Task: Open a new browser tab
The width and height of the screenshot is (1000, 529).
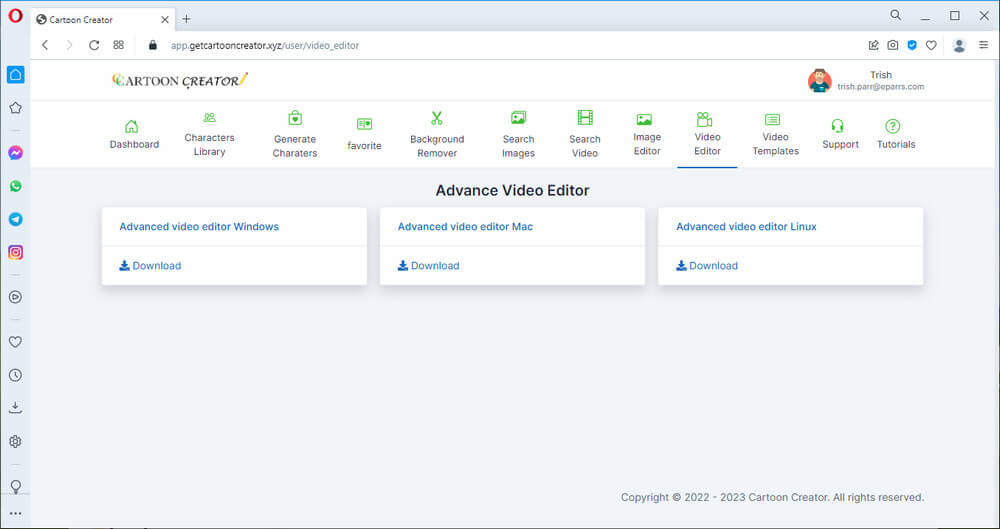Action: coord(186,19)
